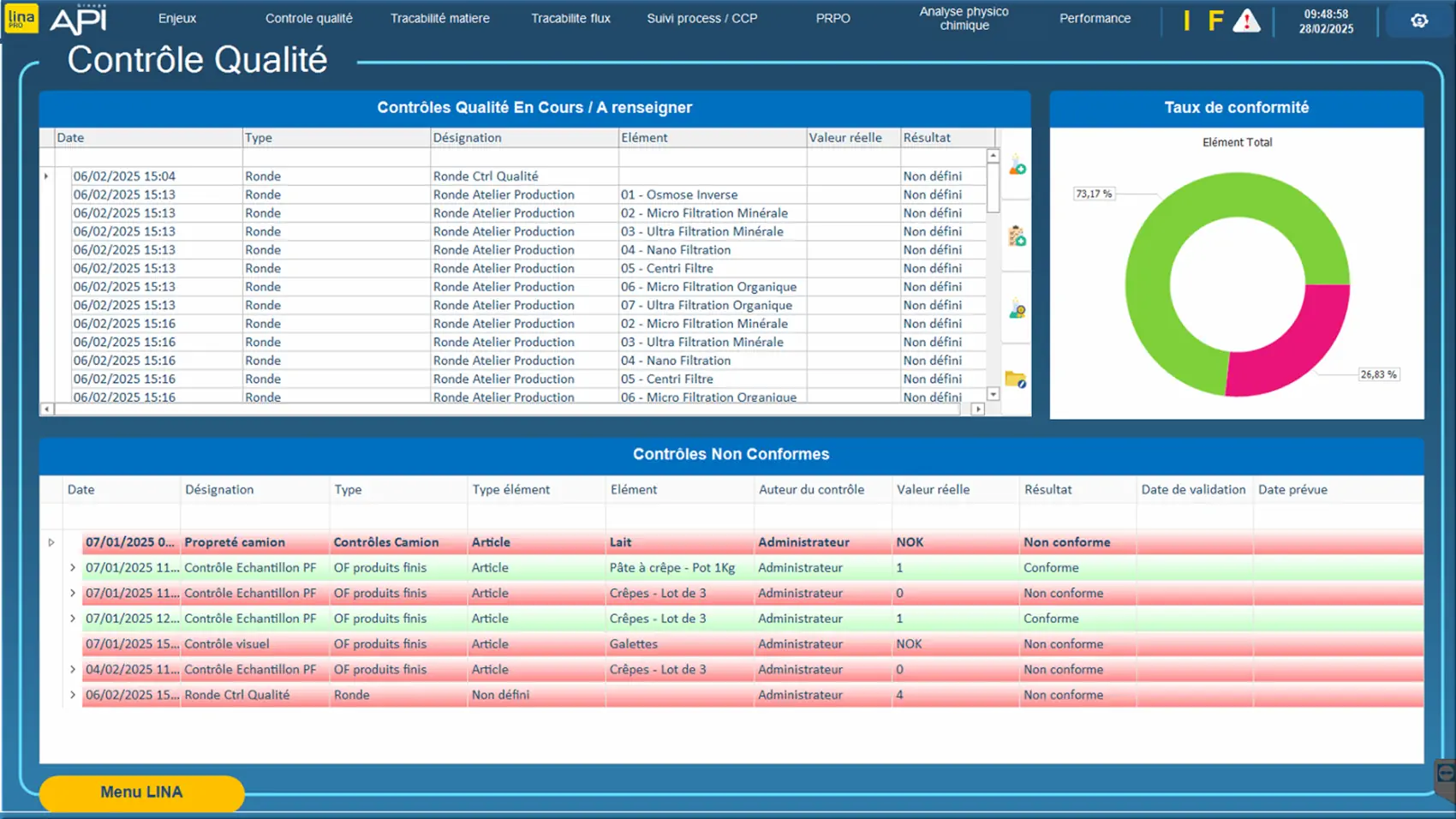1456x819 pixels.
Task: Click the warning triangle alert icon
Action: coord(1246,21)
